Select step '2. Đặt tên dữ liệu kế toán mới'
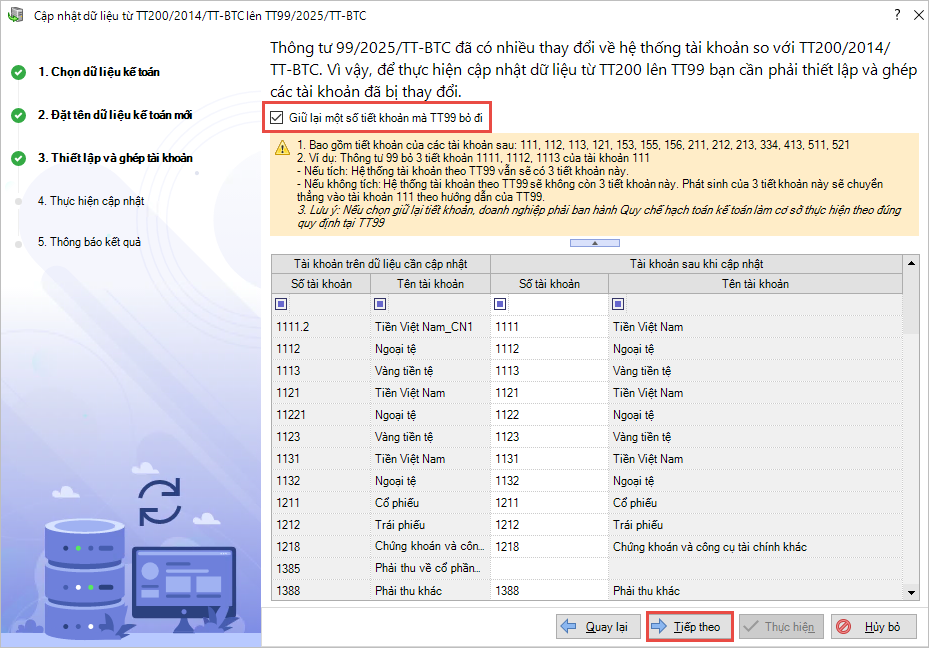The width and height of the screenshot is (929, 648). coord(115,115)
